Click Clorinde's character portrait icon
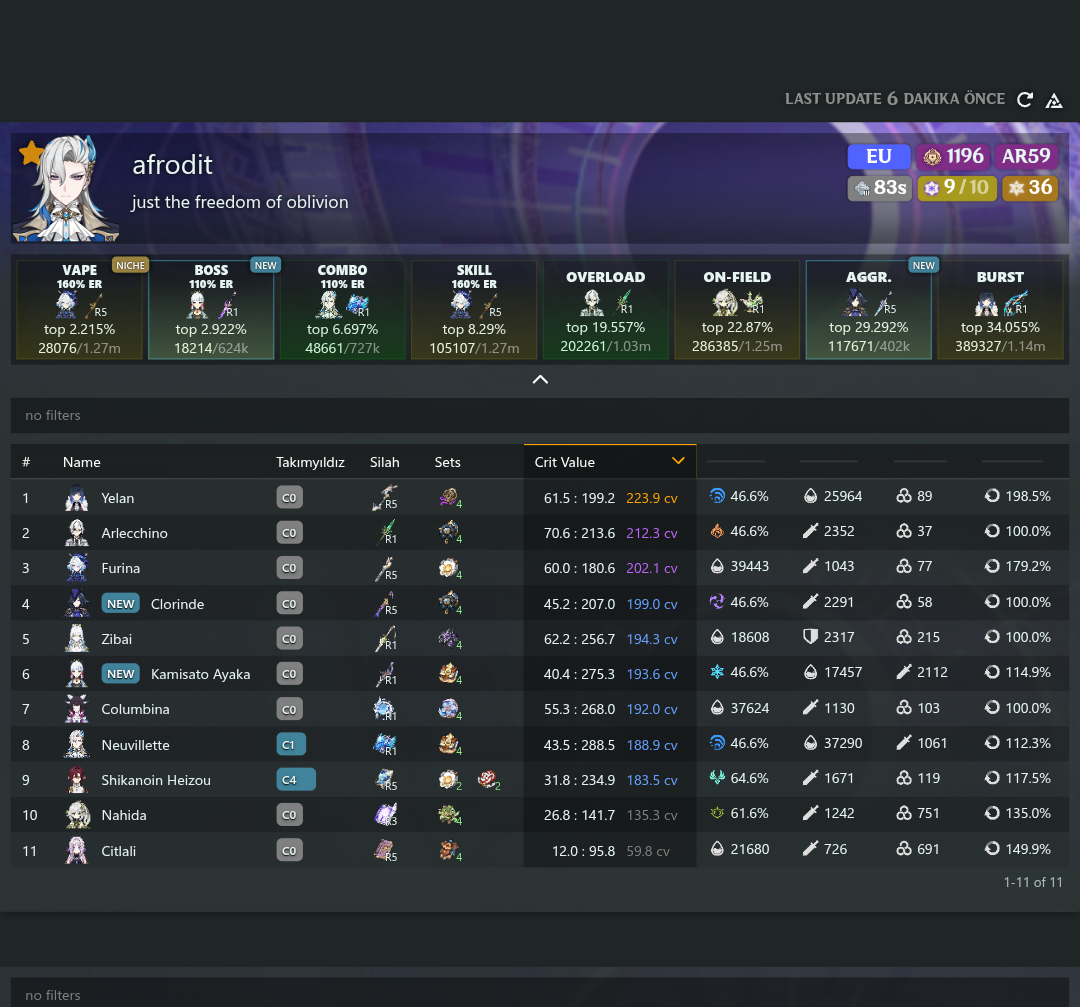The height and width of the screenshot is (1007, 1080). coord(76,603)
